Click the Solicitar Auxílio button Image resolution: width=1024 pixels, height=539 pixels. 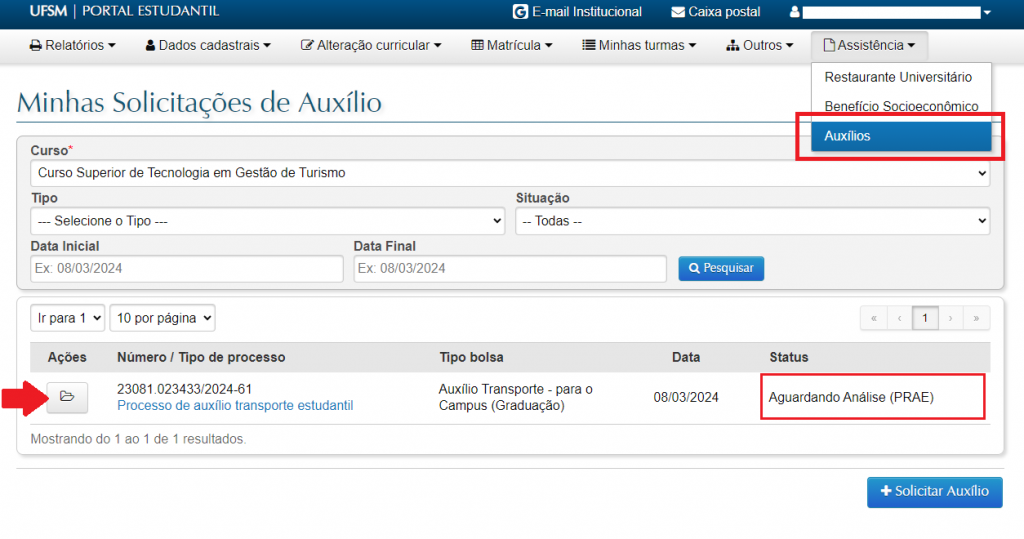point(934,491)
